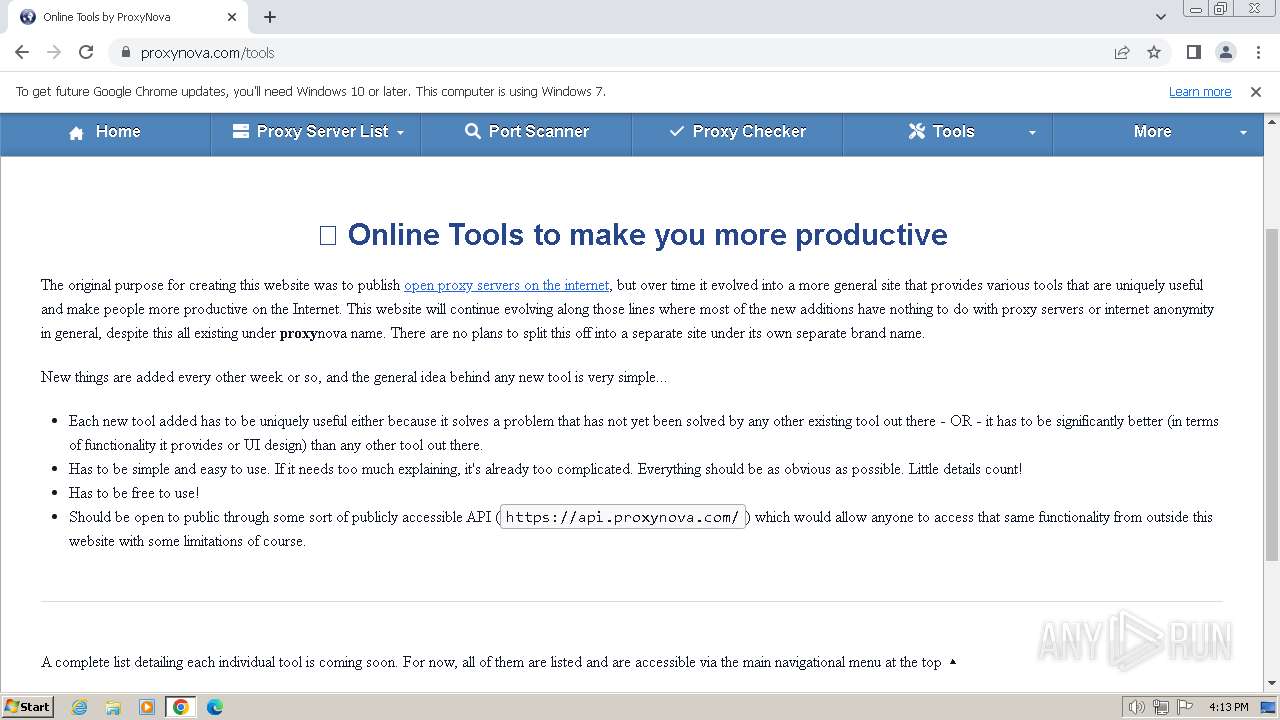1280x720 pixels.
Task: Open the Home menu item
Action: pos(105,132)
